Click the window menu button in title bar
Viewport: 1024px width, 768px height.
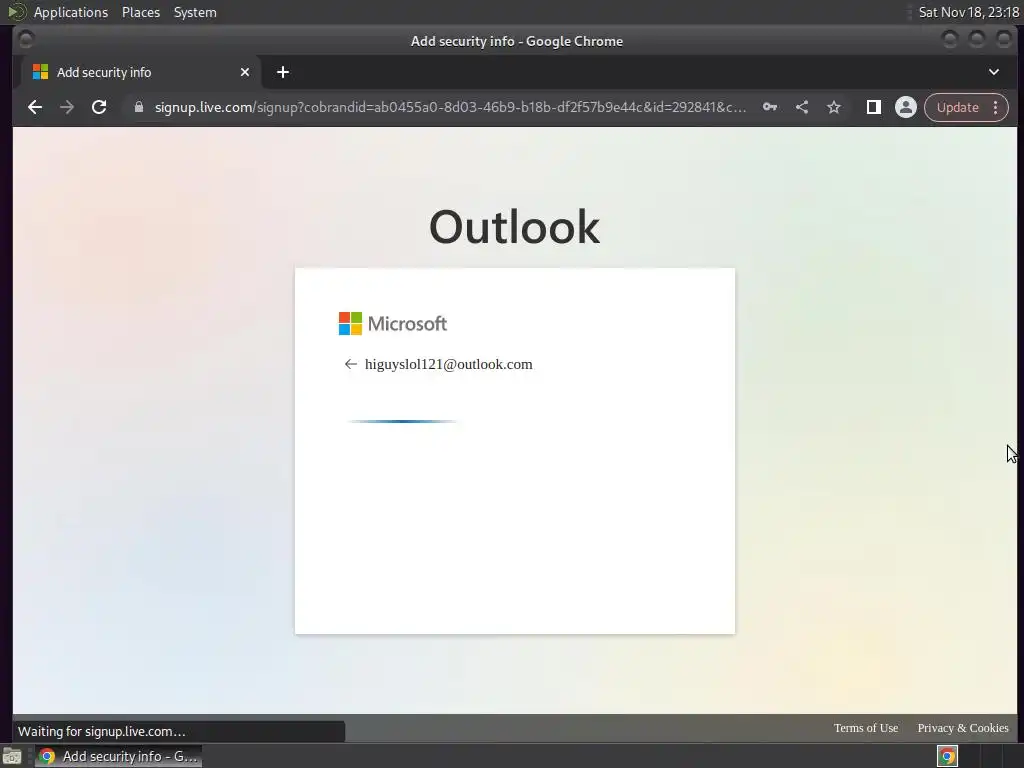(26, 40)
